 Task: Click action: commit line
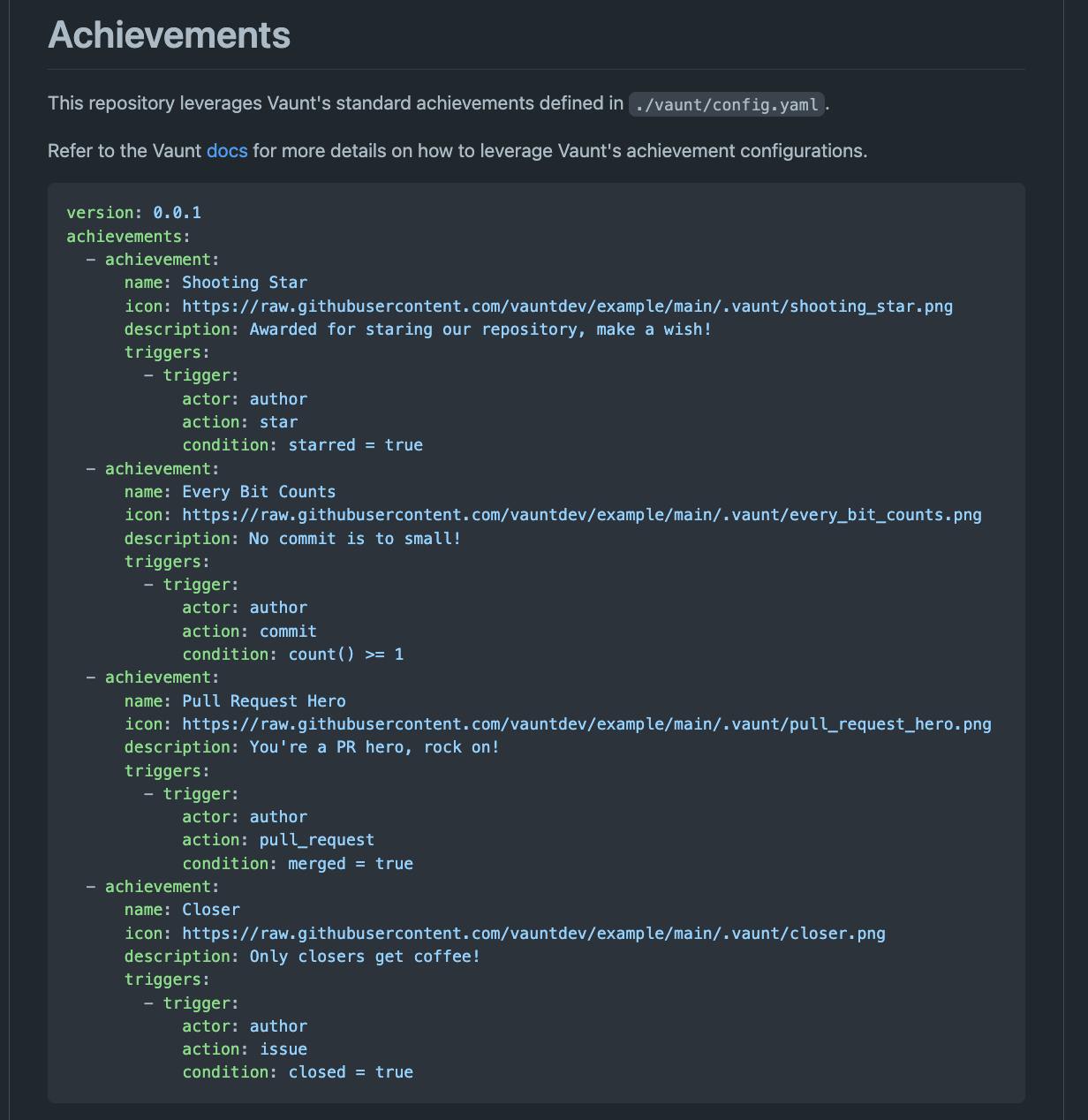[x=250, y=632]
